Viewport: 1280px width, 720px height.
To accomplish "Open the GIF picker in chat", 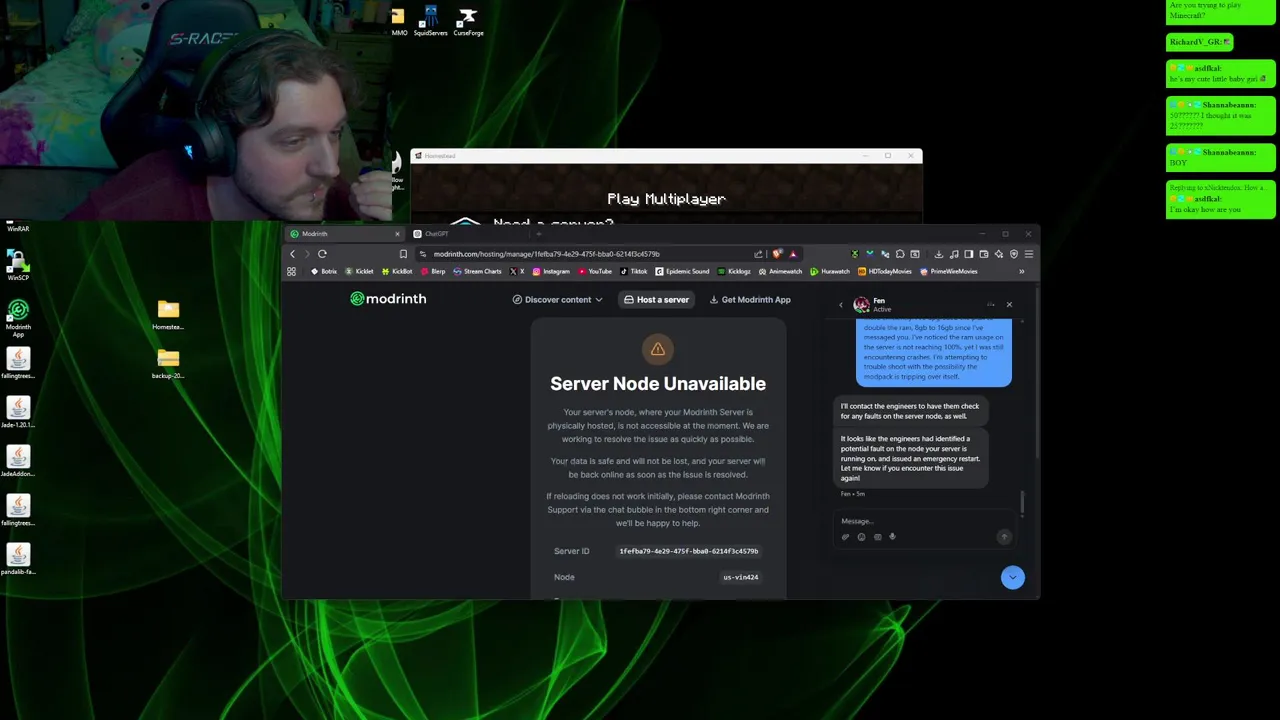I will click(877, 537).
